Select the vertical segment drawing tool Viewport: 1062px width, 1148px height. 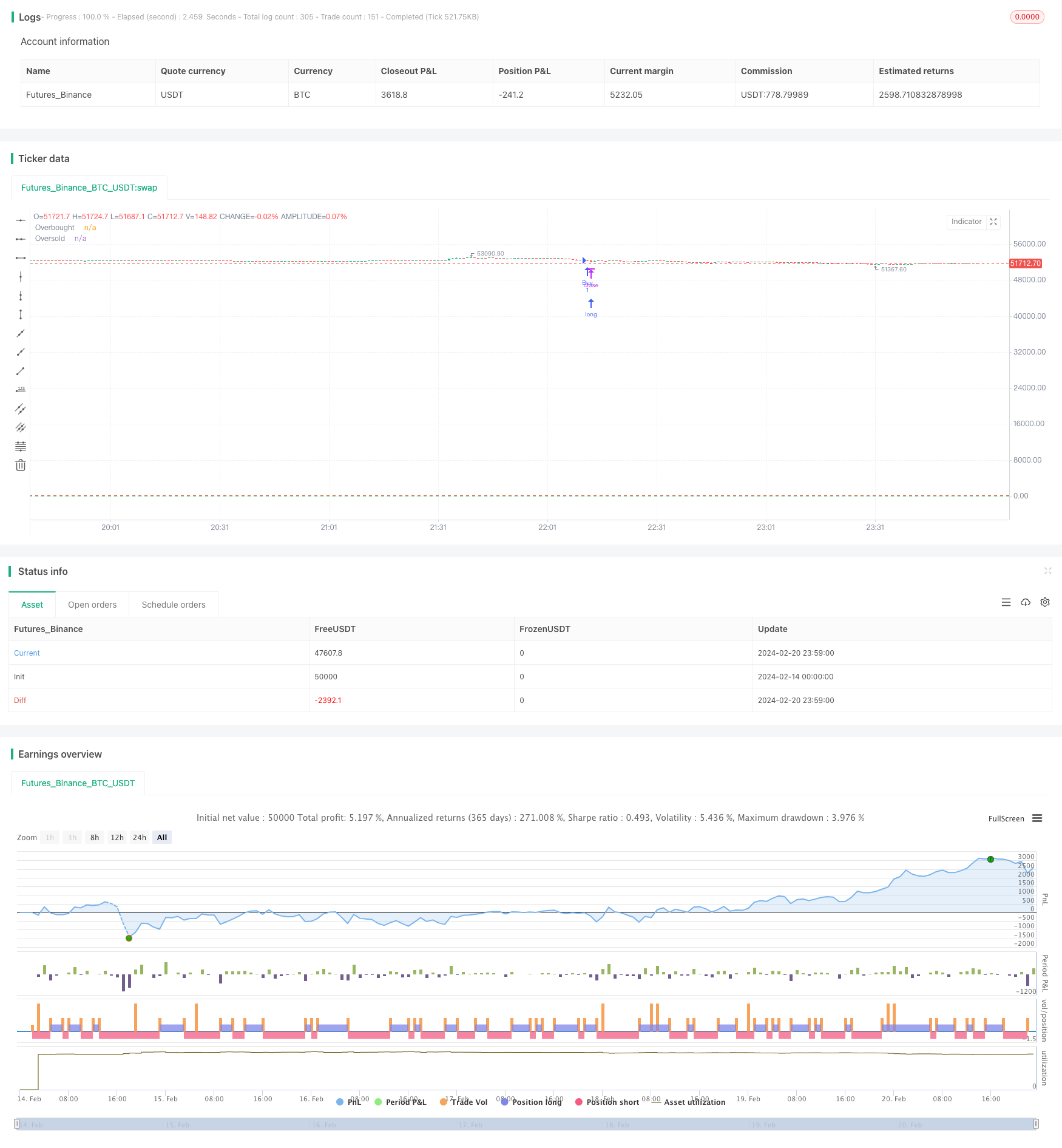click(x=21, y=314)
